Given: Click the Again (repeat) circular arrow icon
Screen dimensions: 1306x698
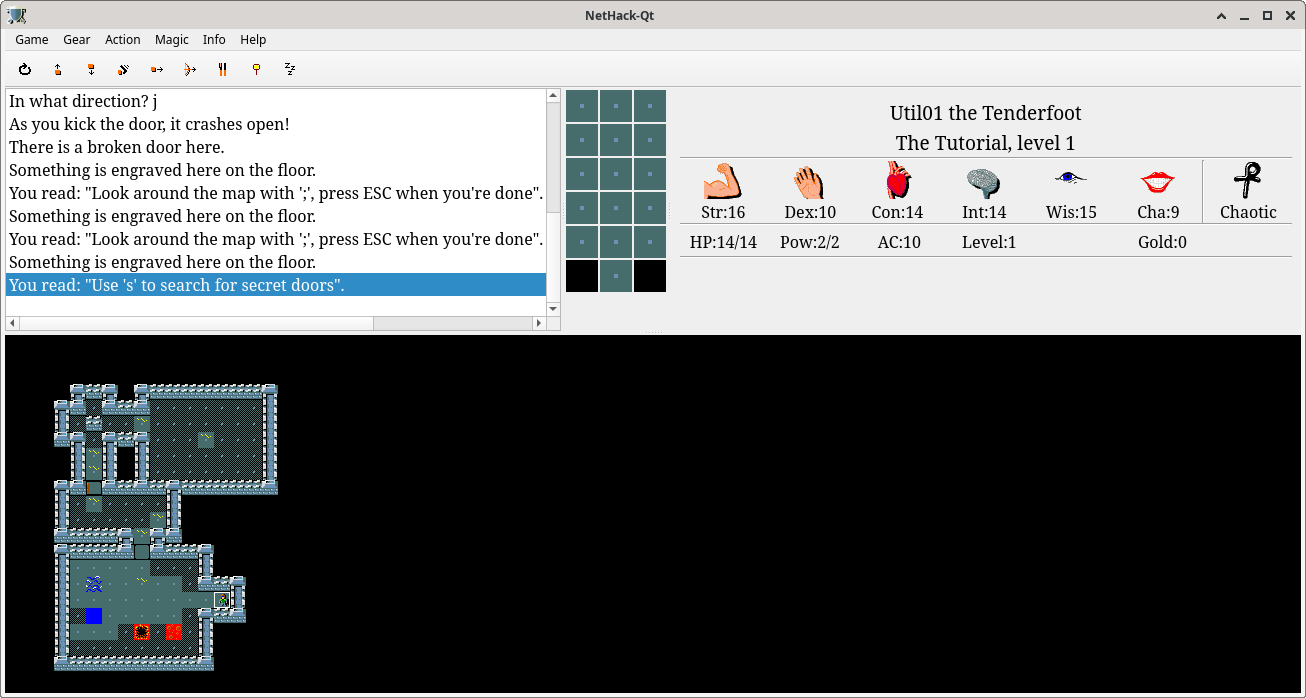Looking at the screenshot, I should click(x=25, y=69).
